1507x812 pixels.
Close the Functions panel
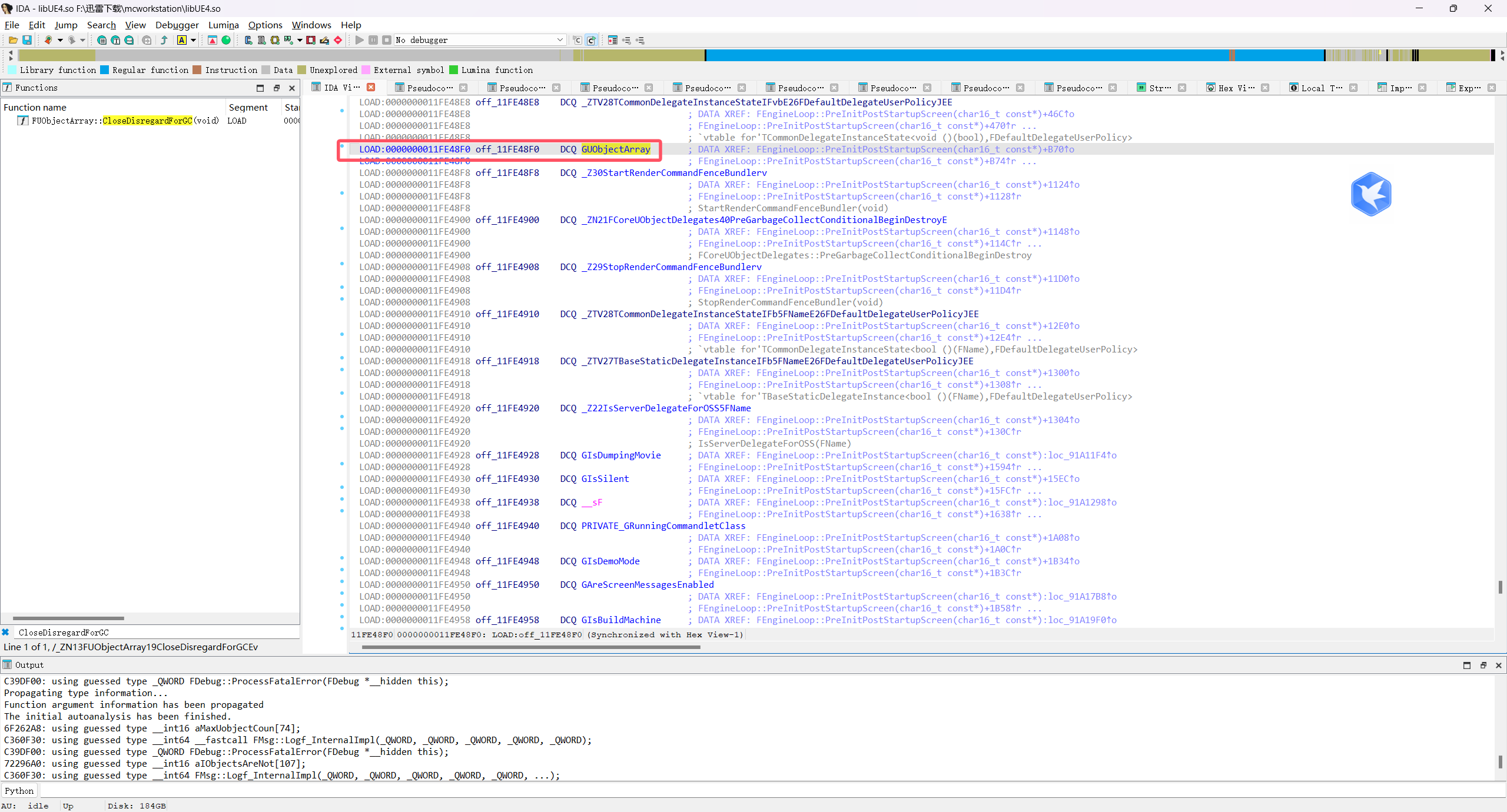click(x=292, y=88)
